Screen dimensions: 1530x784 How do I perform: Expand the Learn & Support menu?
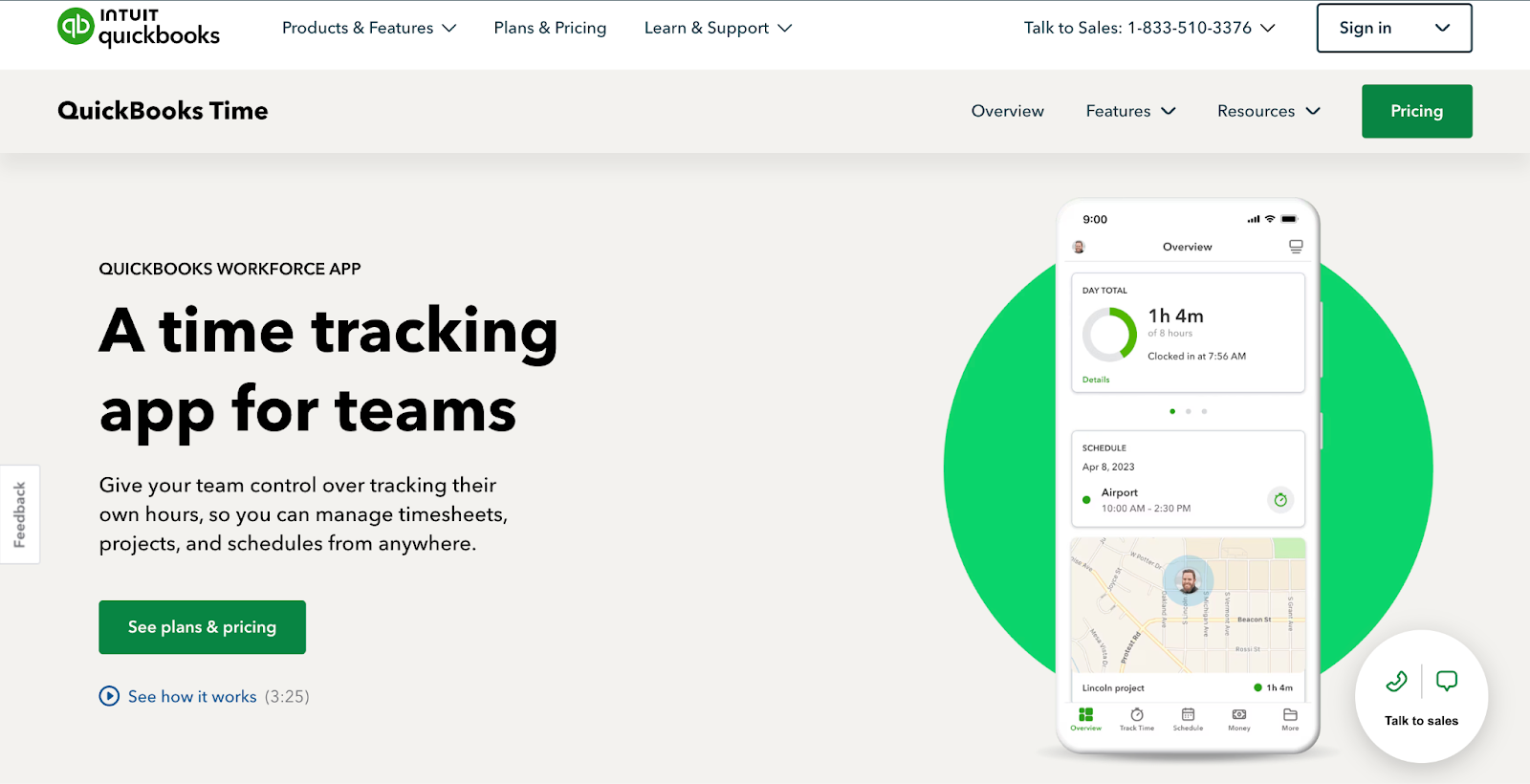pyautogui.click(x=718, y=28)
